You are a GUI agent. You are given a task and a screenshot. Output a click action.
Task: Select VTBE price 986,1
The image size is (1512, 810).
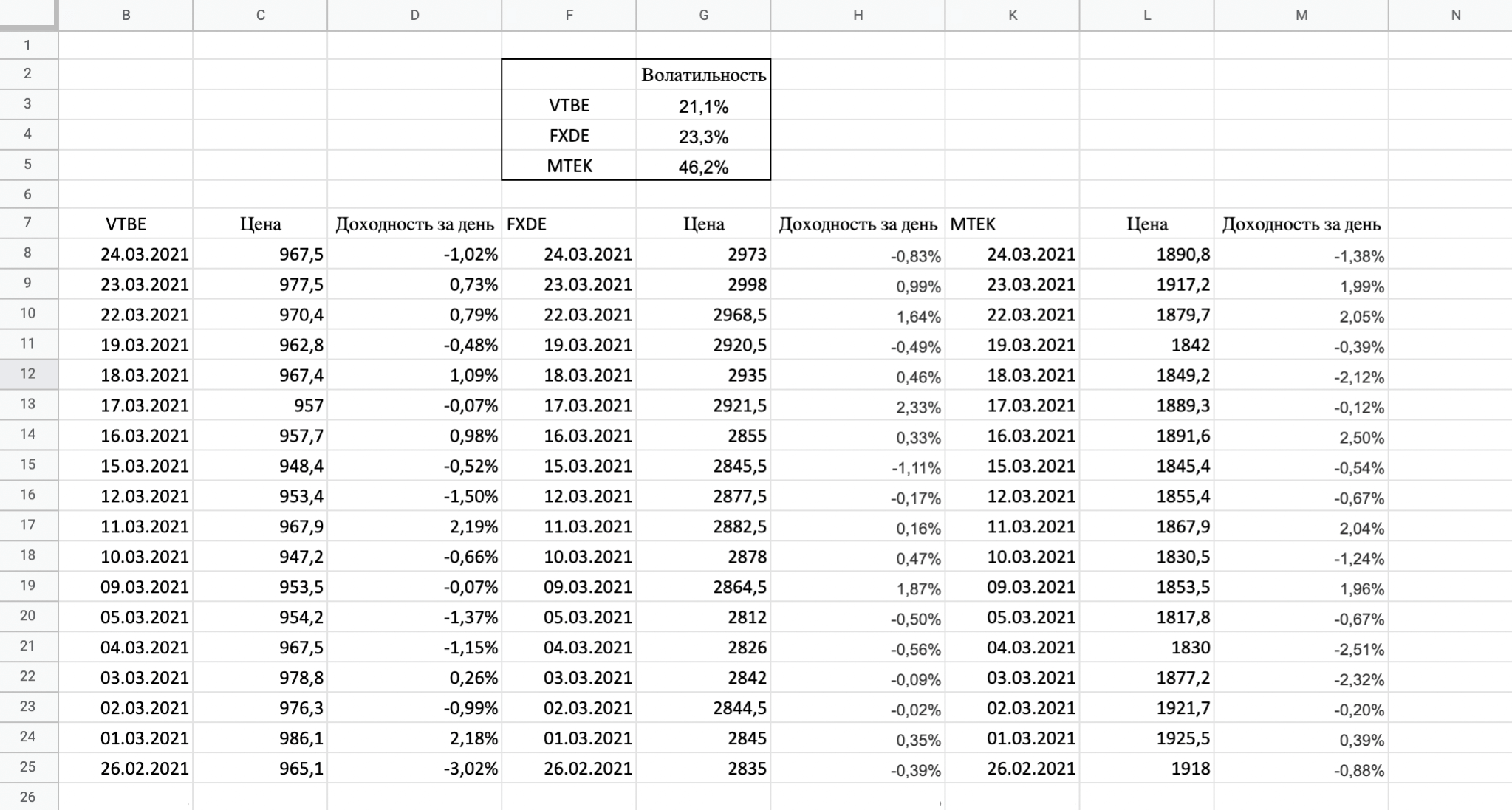coord(260,738)
